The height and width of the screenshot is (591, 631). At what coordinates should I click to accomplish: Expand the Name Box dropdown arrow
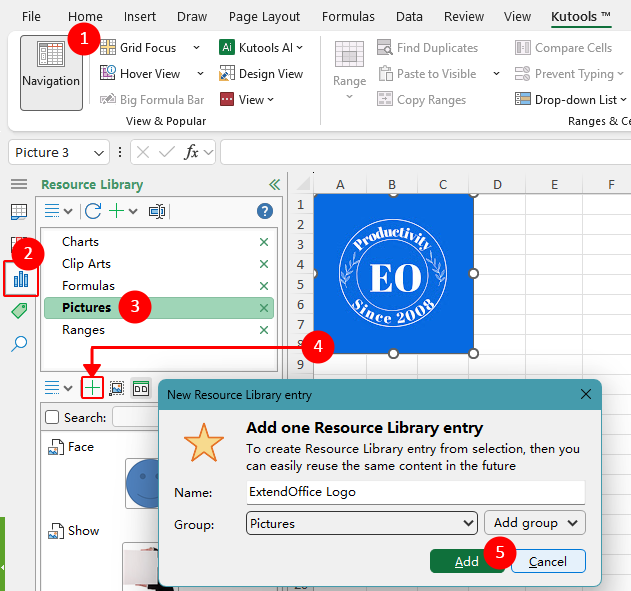[x=98, y=153]
